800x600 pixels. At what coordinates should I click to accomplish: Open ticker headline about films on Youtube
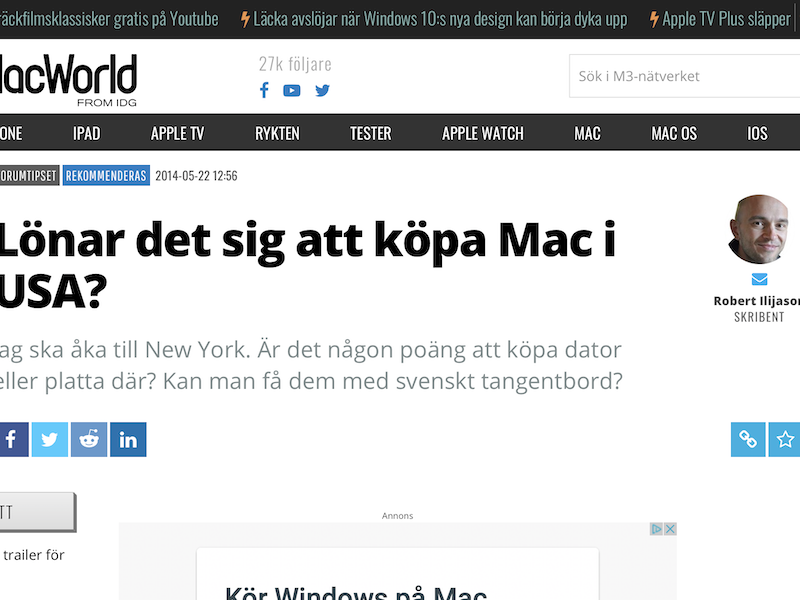[x=109, y=19]
